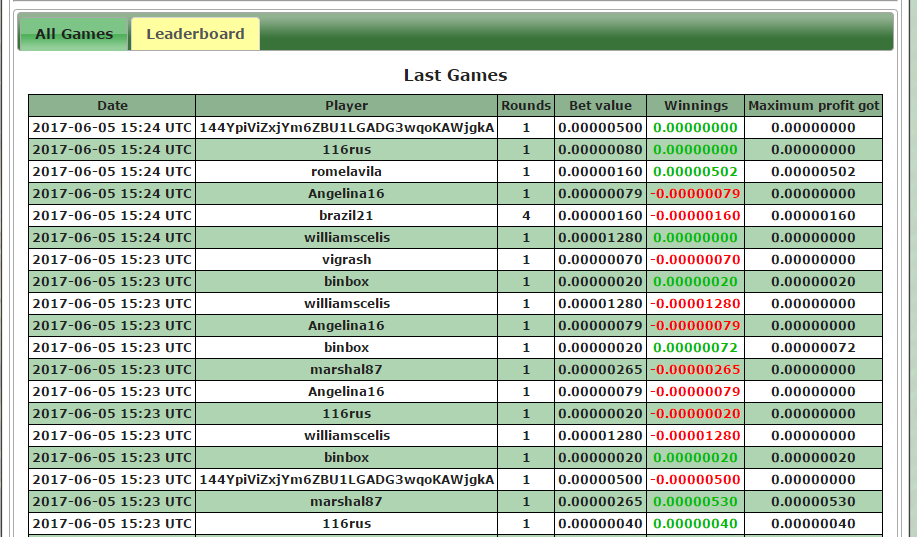
Task: Select player brazil21 in the table
Action: [x=346, y=215]
